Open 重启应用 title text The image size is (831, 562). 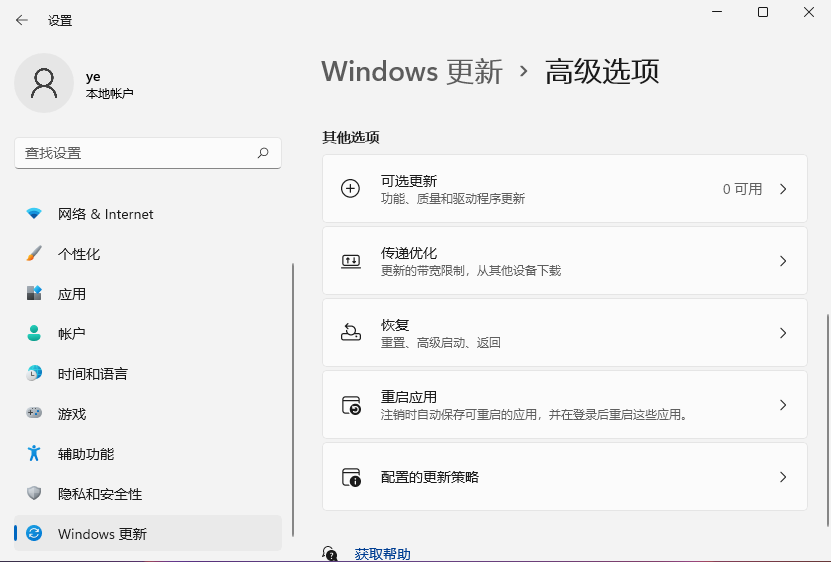pos(409,397)
